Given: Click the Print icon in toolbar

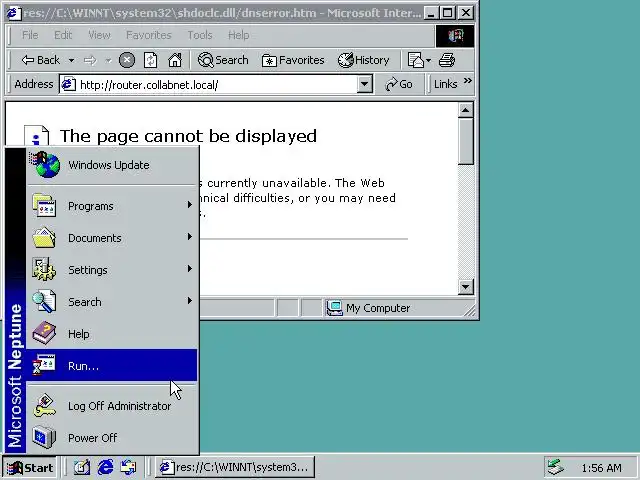Looking at the screenshot, I should coord(447,60).
